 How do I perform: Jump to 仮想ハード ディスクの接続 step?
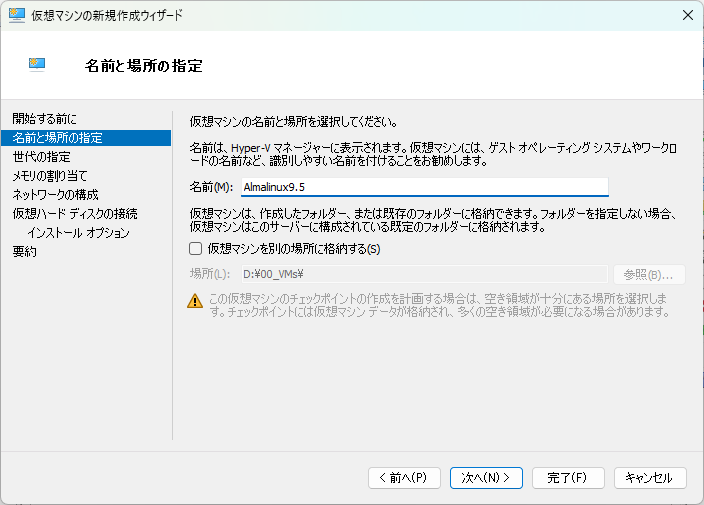pyautogui.click(x=75, y=214)
